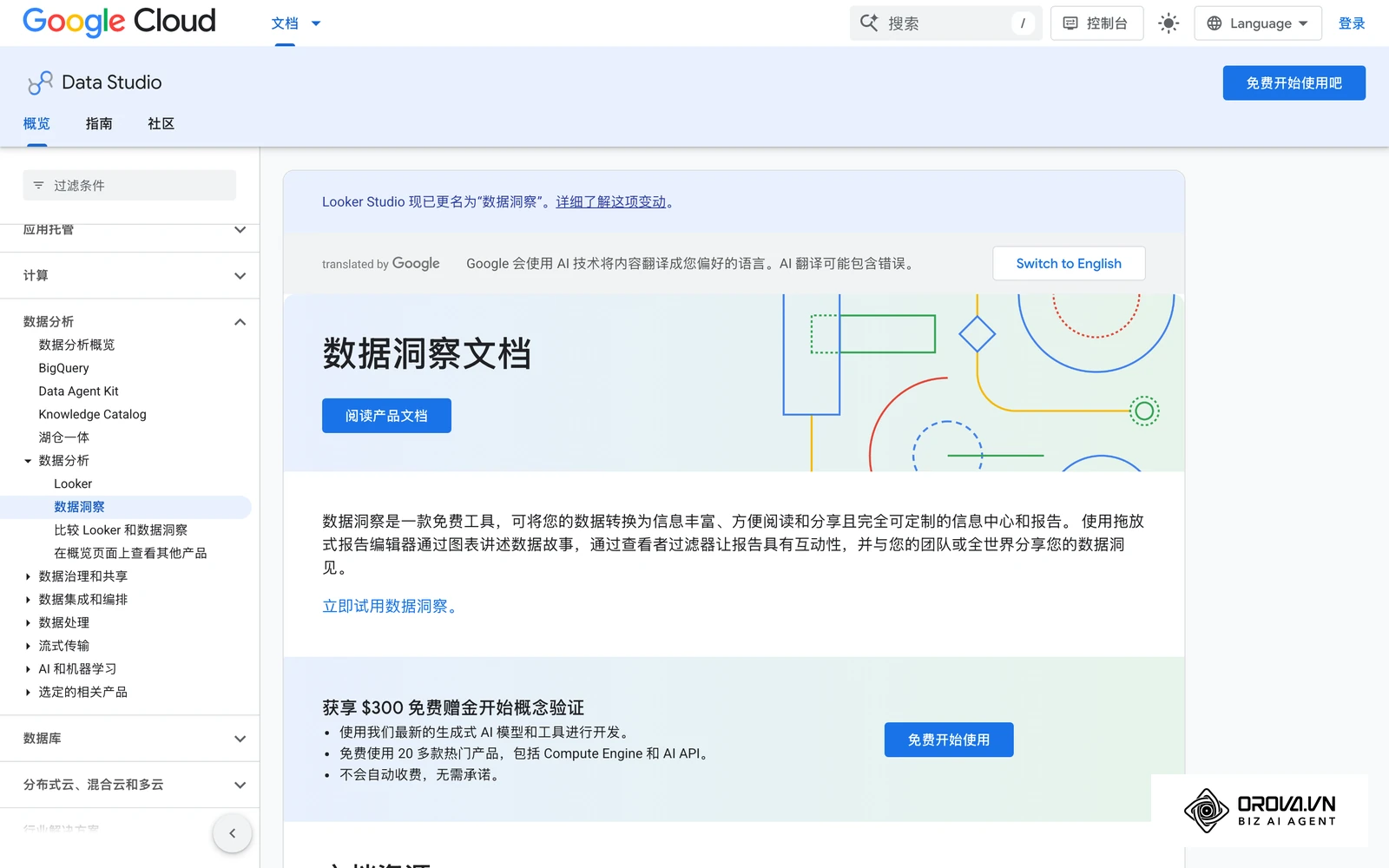Click the 免费开始使用 button
The width and height of the screenshot is (1389, 868).
pos(949,740)
